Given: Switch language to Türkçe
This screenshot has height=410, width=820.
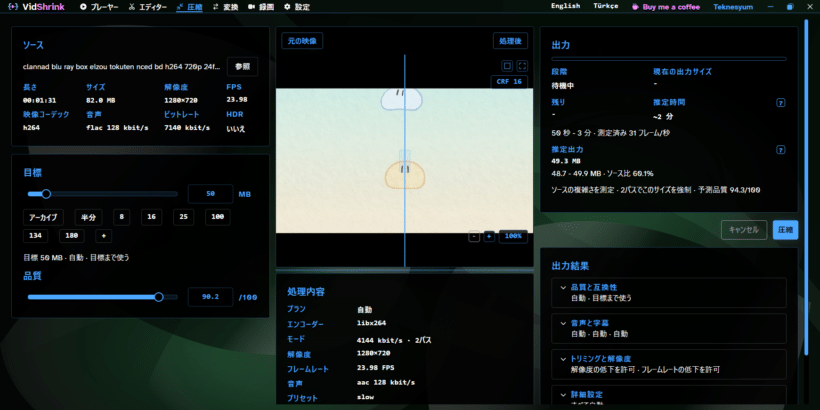Looking at the screenshot, I should pyautogui.click(x=606, y=6).
